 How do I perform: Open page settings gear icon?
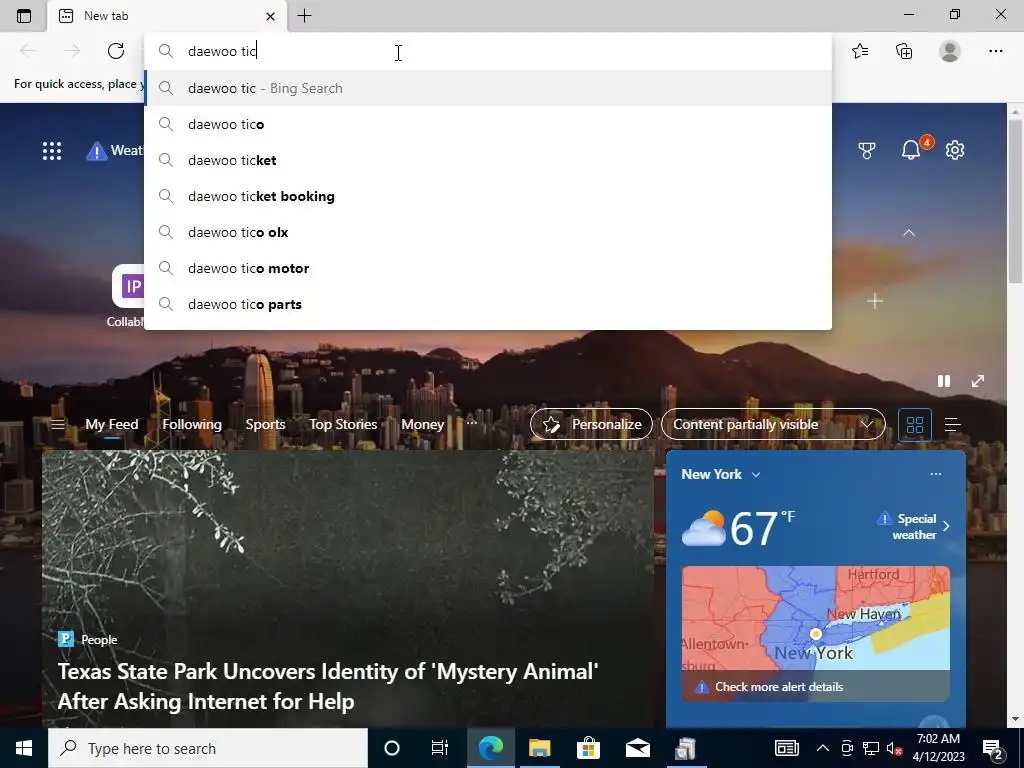(x=955, y=150)
